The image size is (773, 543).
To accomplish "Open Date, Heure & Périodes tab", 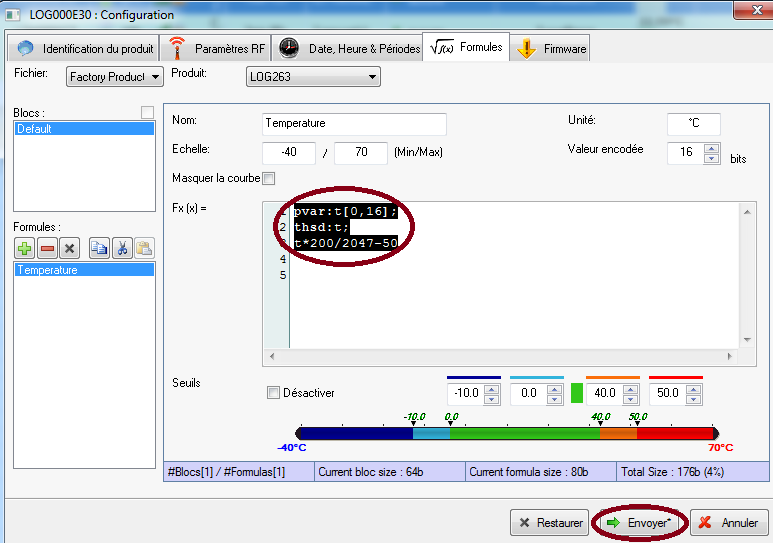I will 347,48.
